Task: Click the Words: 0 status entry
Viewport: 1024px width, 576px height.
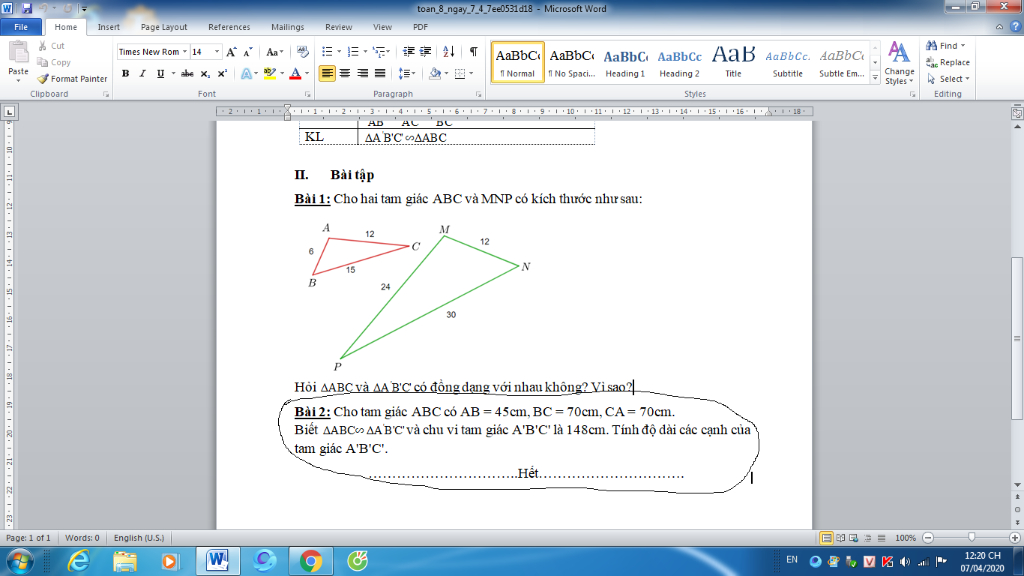Action: click(82, 538)
